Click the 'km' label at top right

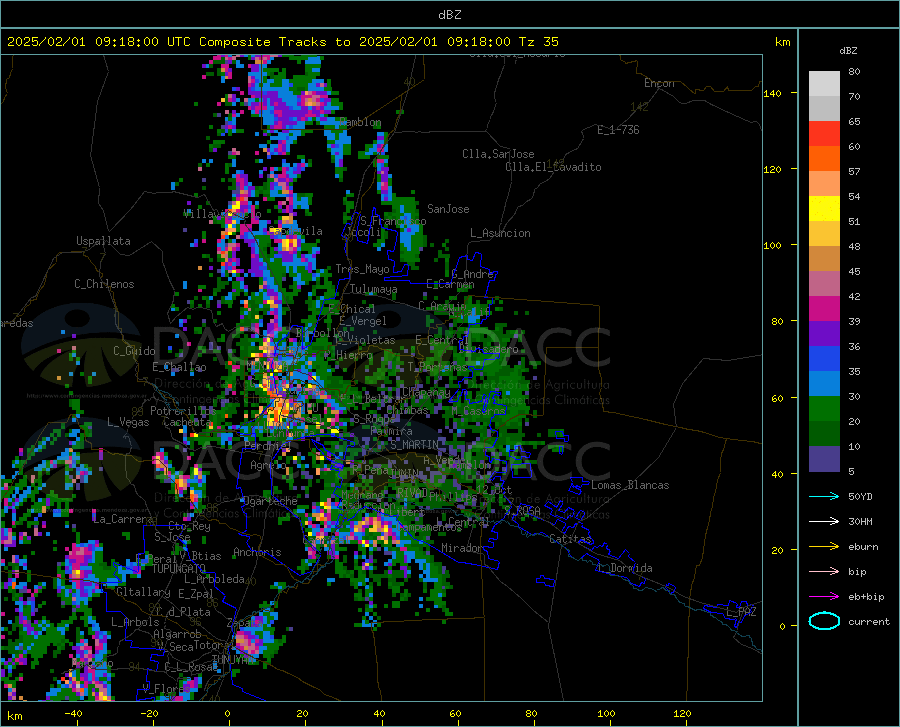tap(782, 42)
